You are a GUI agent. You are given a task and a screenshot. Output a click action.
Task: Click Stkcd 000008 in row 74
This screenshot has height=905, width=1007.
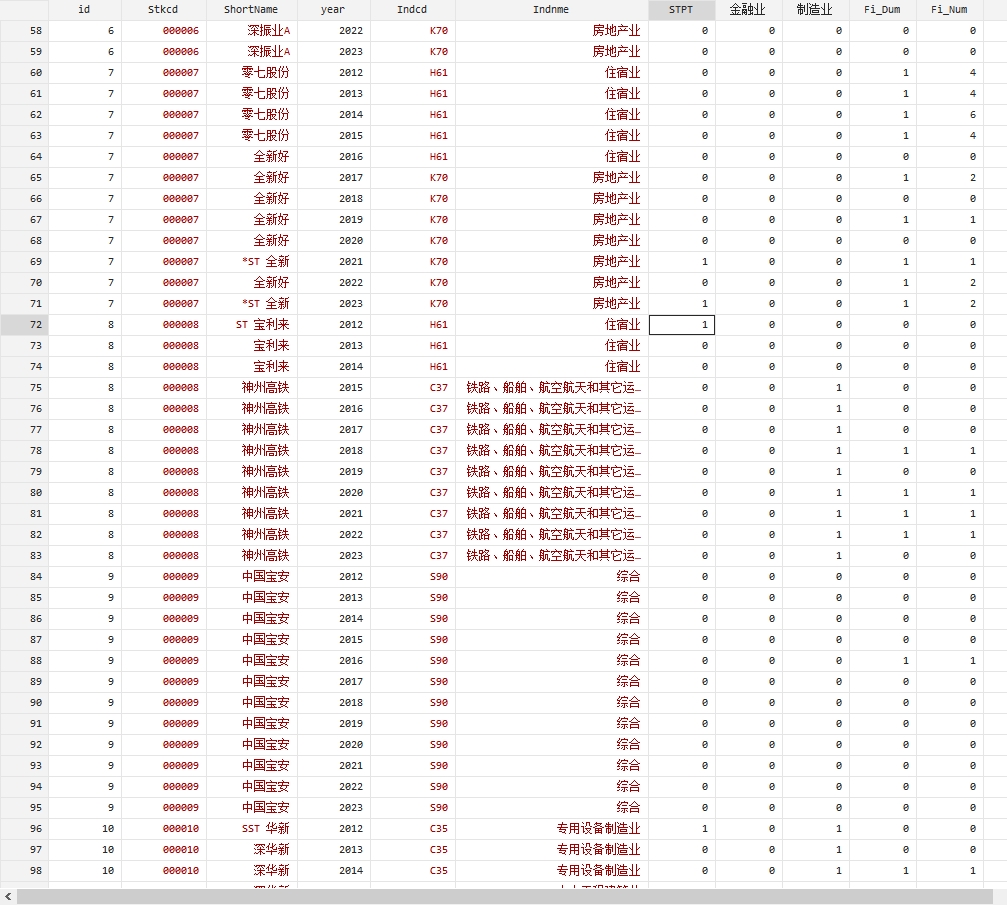(180, 367)
